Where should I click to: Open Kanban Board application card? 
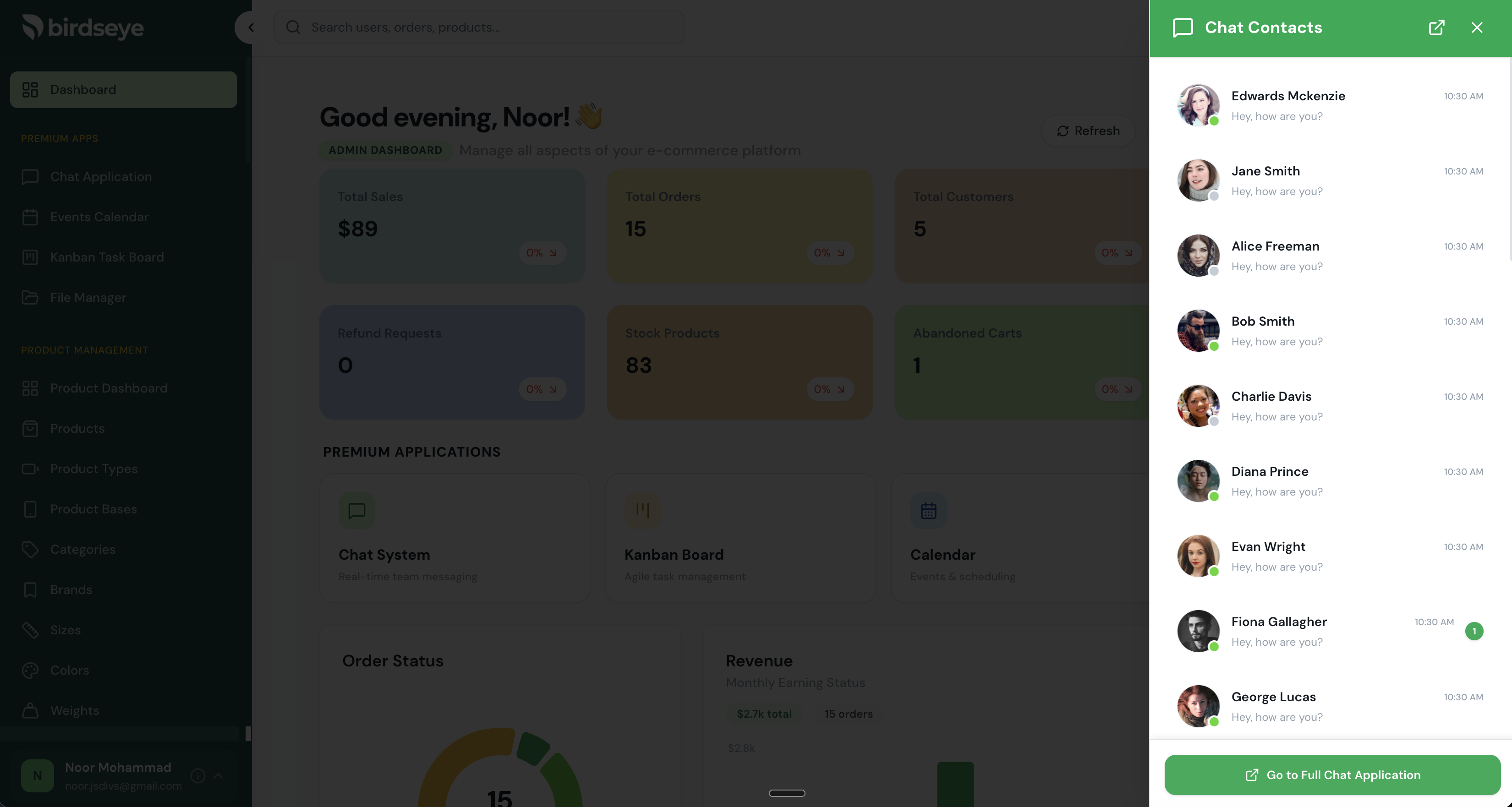[741, 538]
